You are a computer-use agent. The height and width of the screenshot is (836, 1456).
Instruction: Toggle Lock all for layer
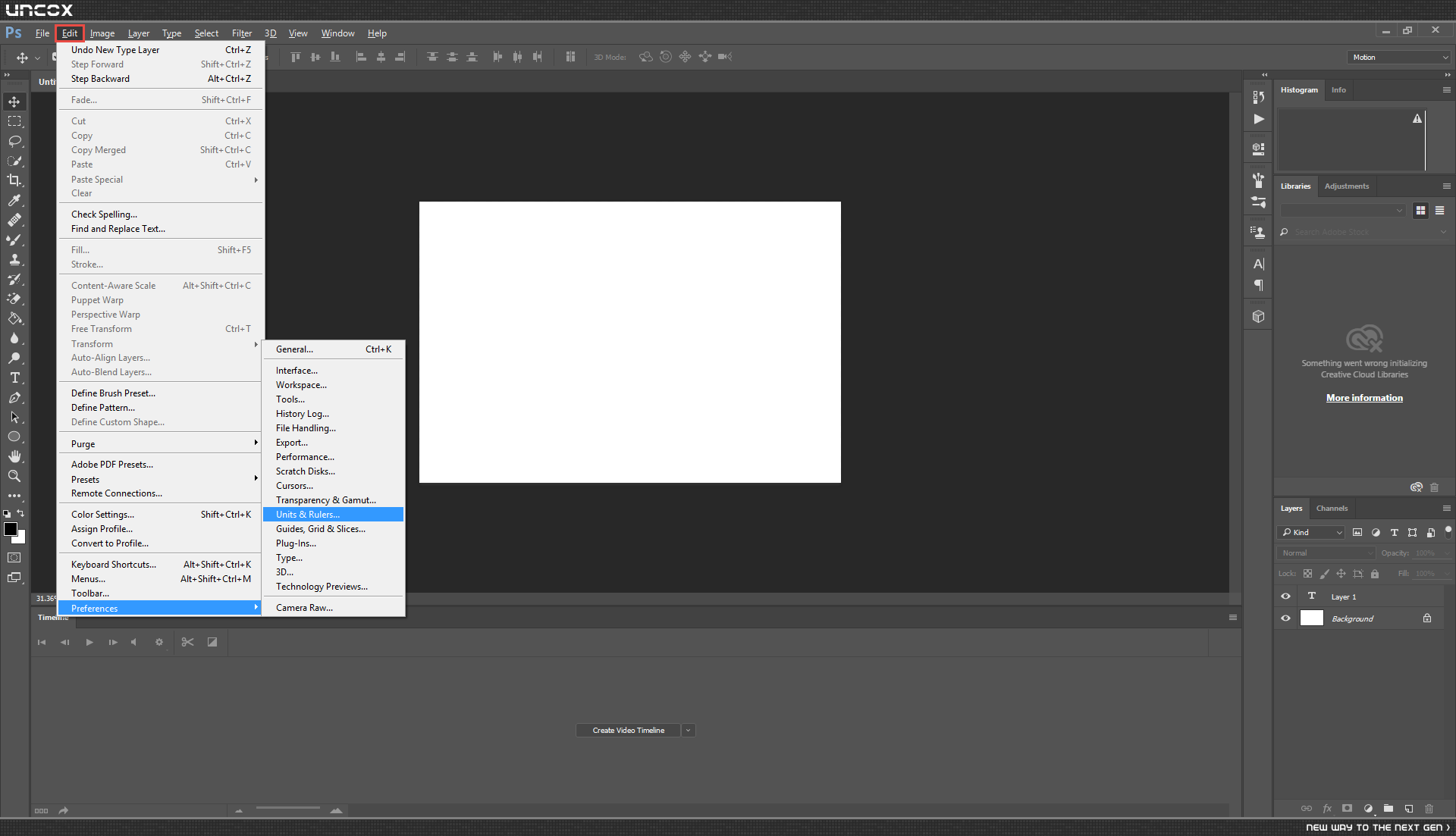pos(1375,574)
